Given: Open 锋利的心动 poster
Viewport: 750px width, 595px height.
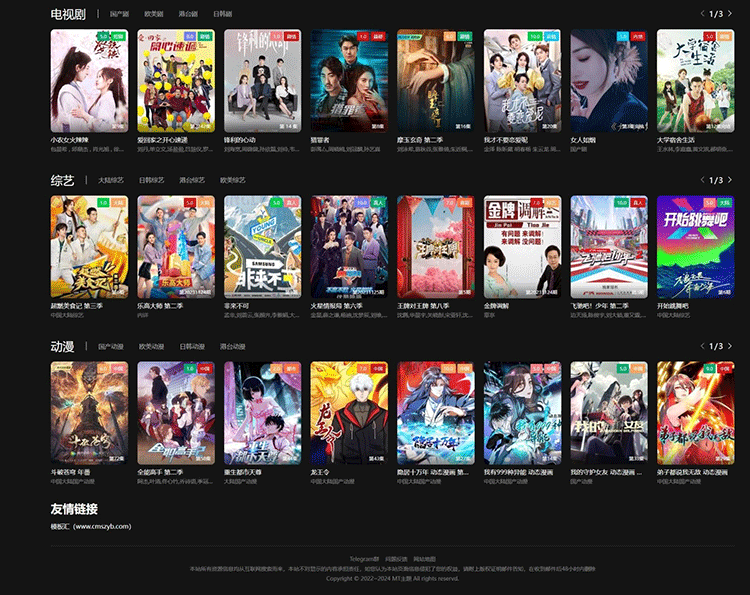Looking at the screenshot, I should tap(263, 80).
